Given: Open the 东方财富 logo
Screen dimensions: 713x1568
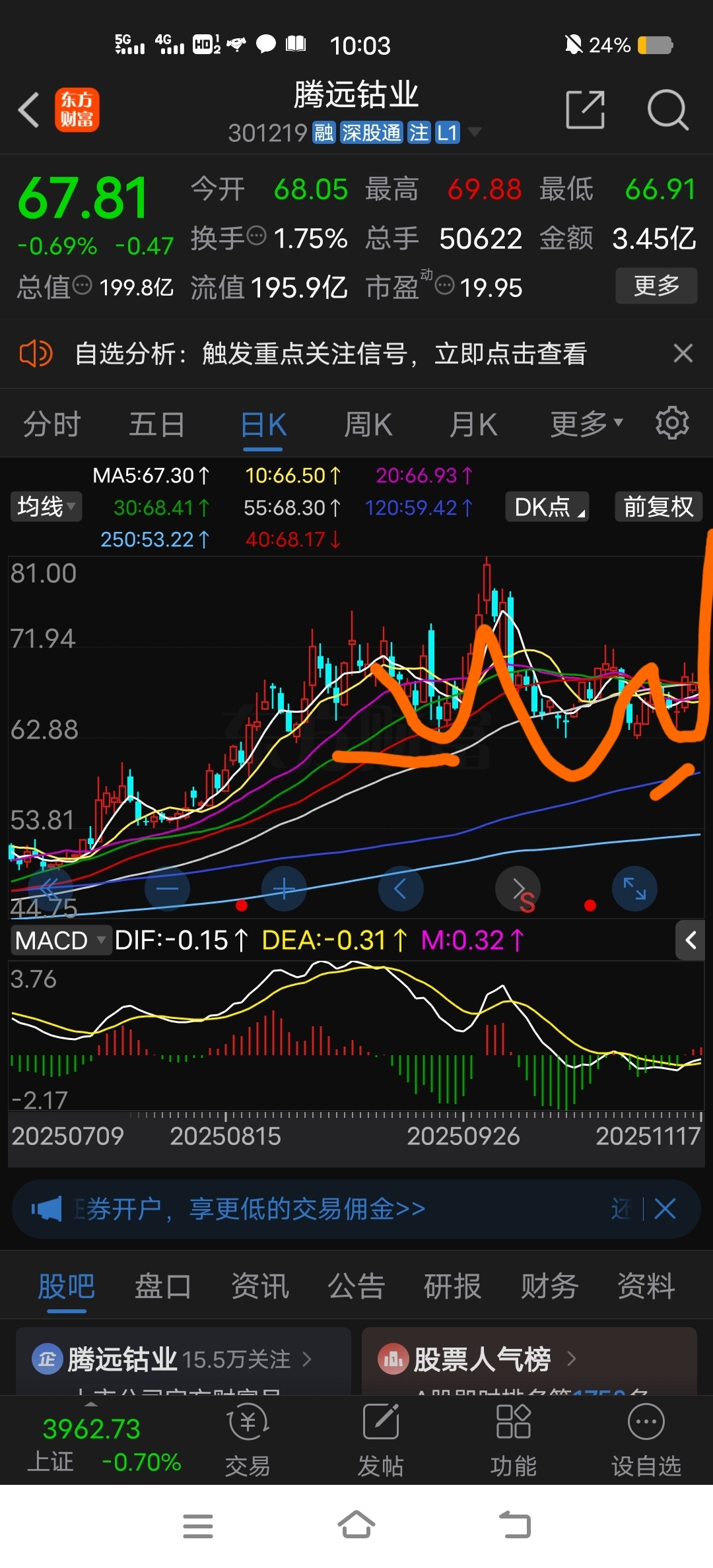Looking at the screenshot, I should (x=77, y=110).
